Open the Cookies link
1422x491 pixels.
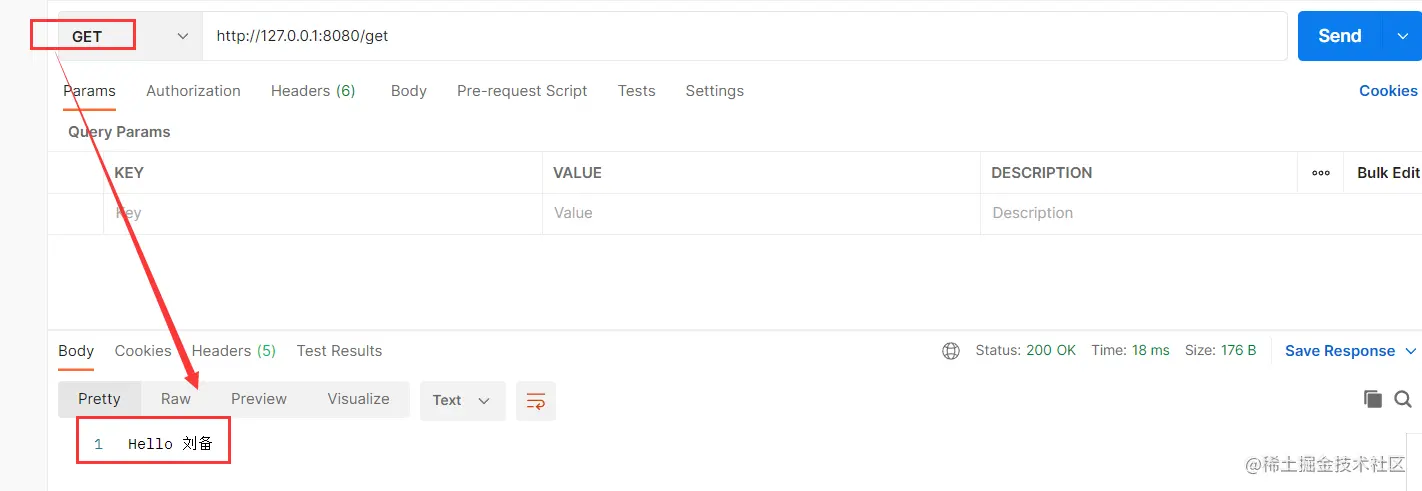tap(1388, 91)
